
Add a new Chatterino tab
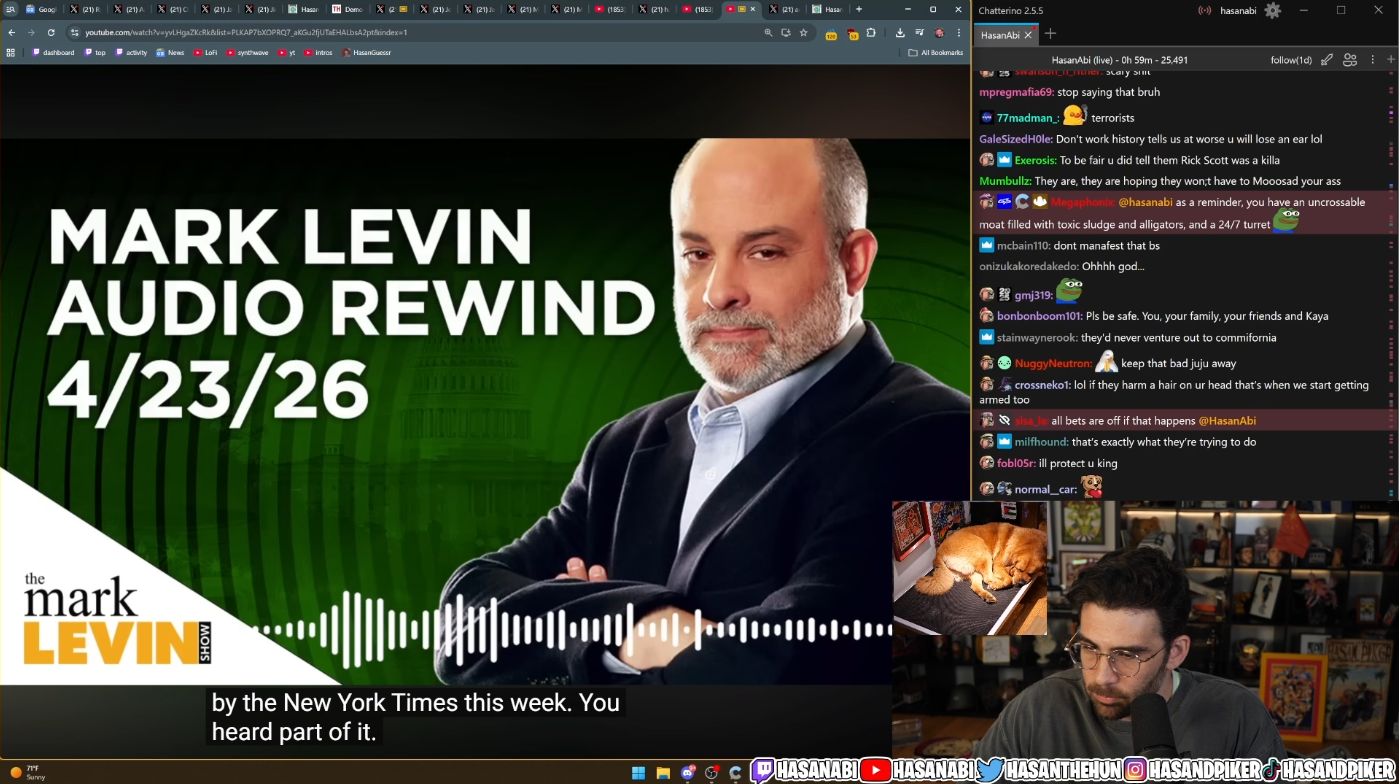tap(1050, 34)
